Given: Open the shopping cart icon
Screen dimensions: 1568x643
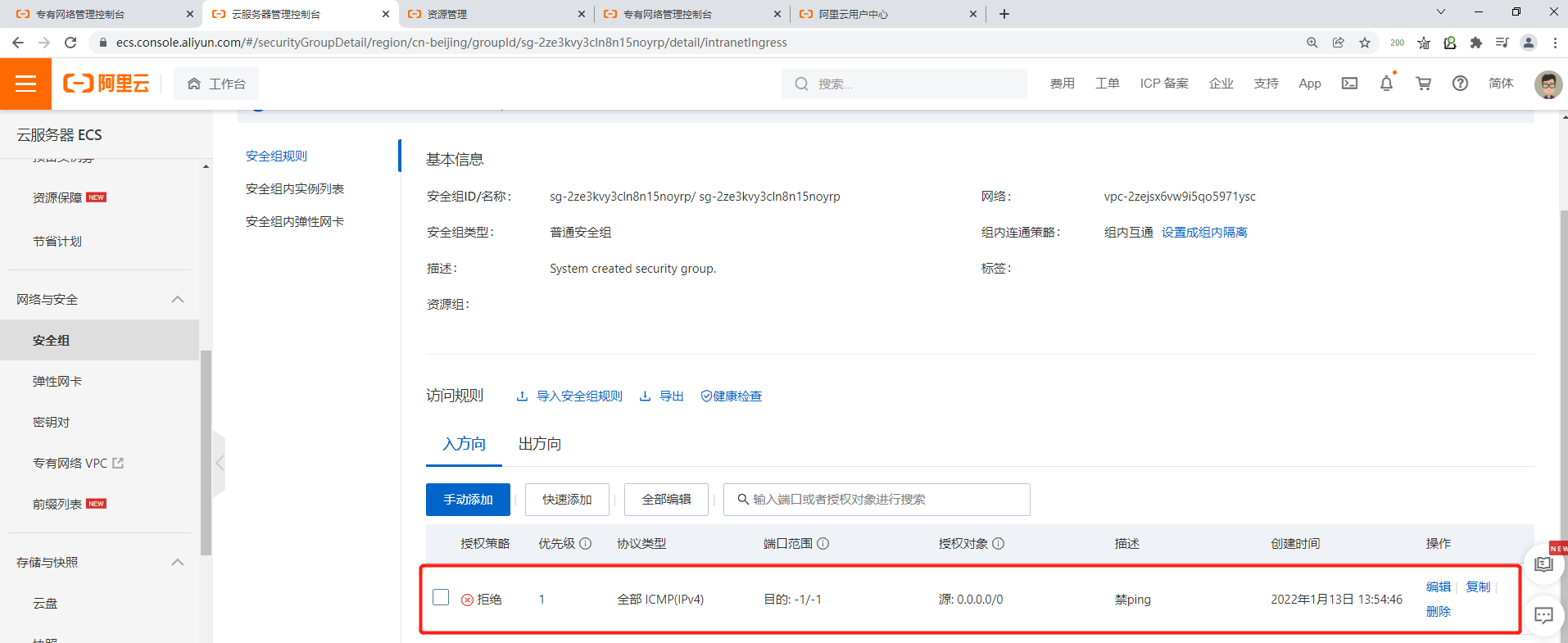Looking at the screenshot, I should tap(1423, 84).
